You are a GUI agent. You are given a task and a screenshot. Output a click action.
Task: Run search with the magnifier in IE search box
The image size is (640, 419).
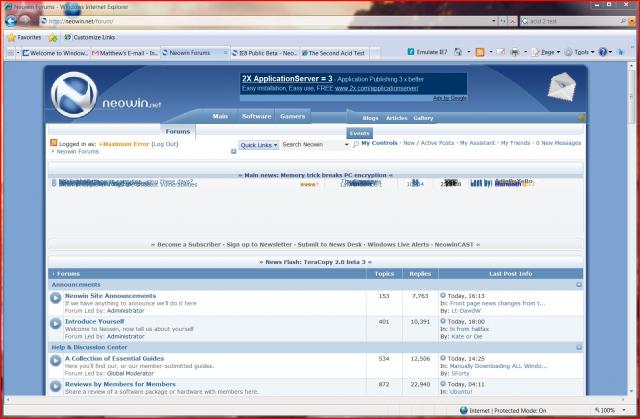pos(623,21)
